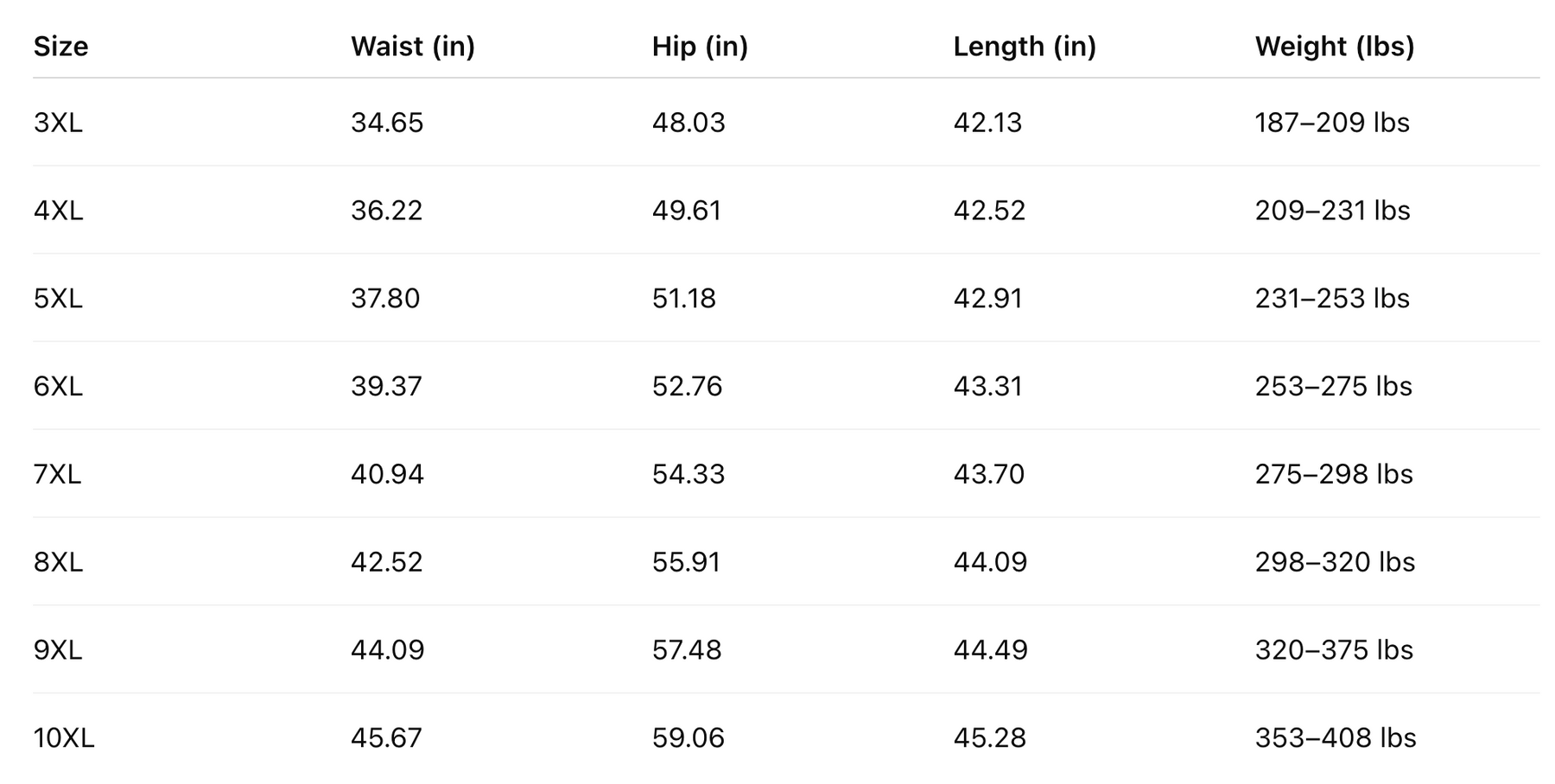1555x784 pixels.
Task: Click the 42.91 length value
Action: 987,299
